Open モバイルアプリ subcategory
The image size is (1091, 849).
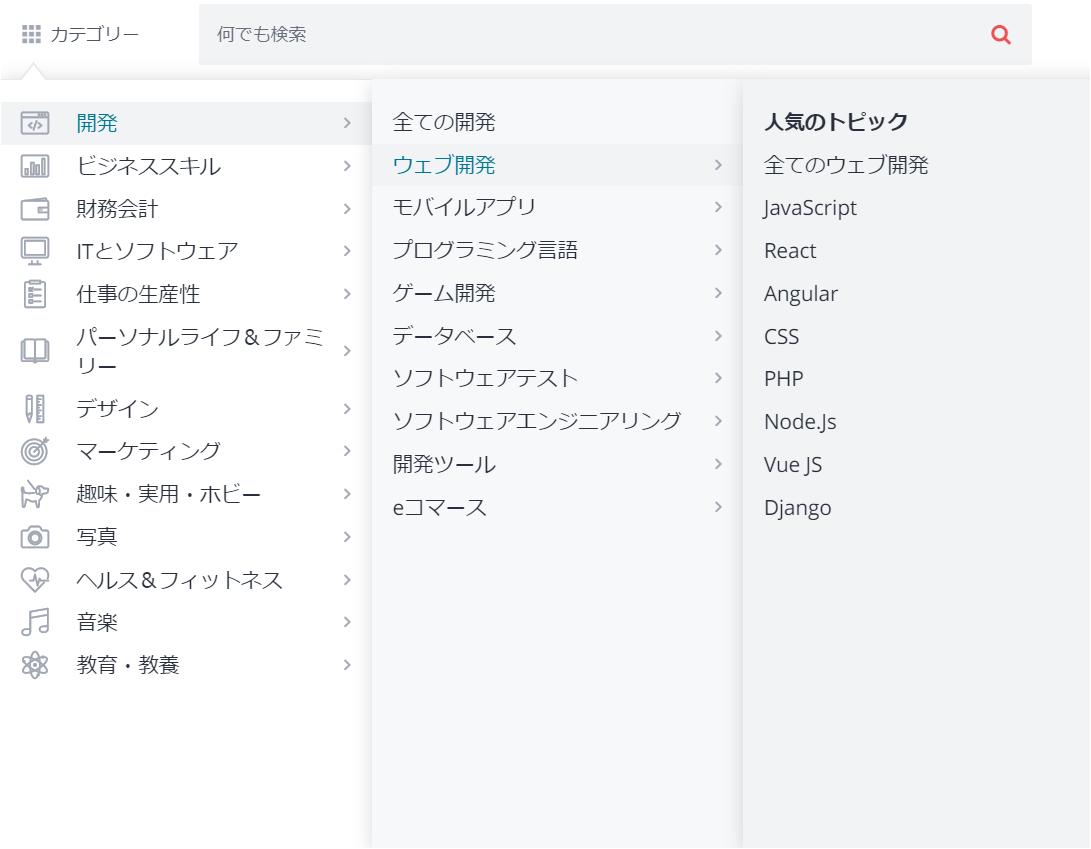(464, 207)
